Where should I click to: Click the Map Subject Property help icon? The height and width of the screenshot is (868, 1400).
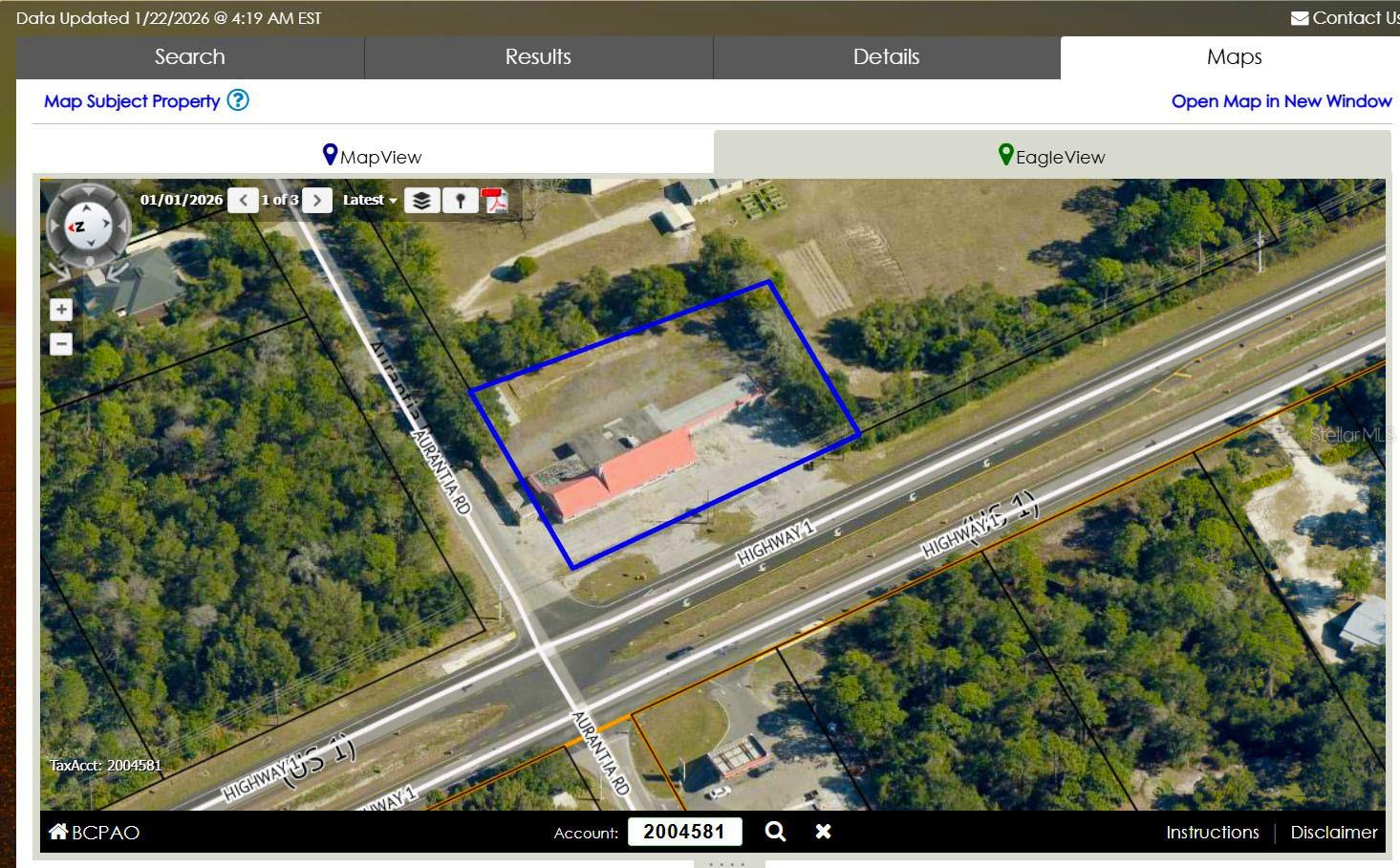tap(239, 100)
